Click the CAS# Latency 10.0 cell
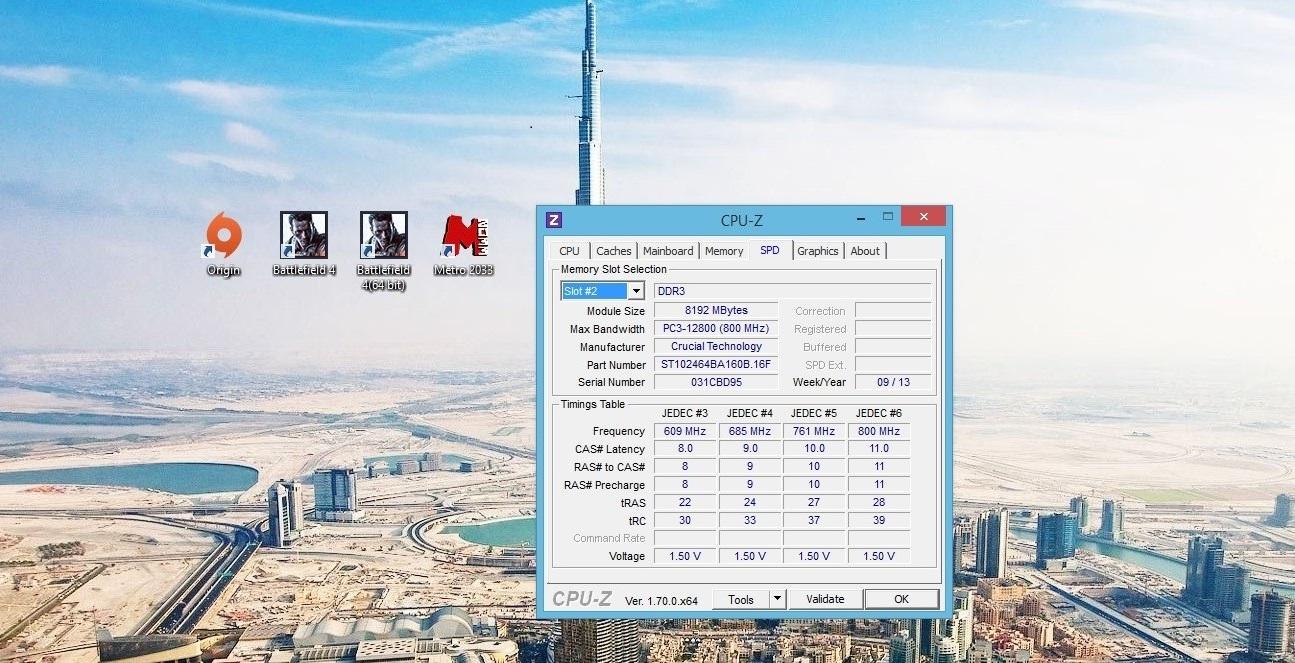This screenshot has width=1295, height=663. (x=814, y=450)
